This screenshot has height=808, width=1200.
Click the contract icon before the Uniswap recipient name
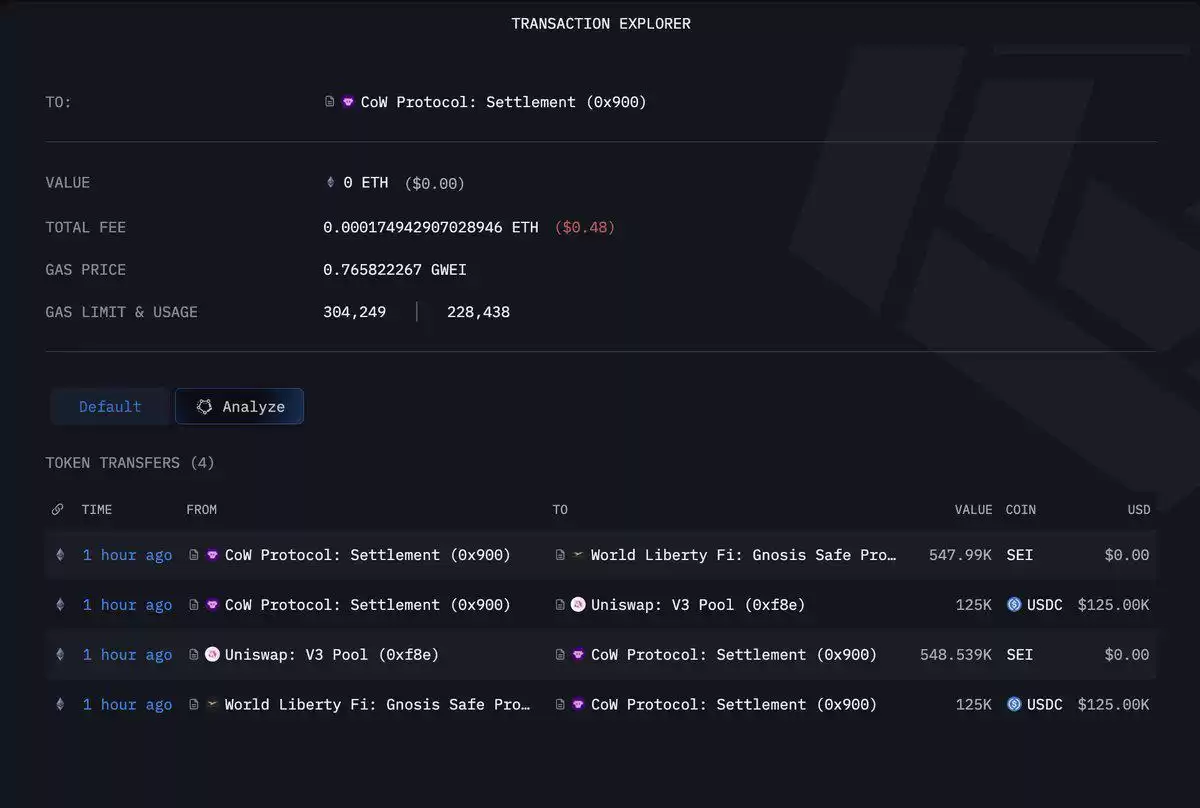[x=560, y=605]
